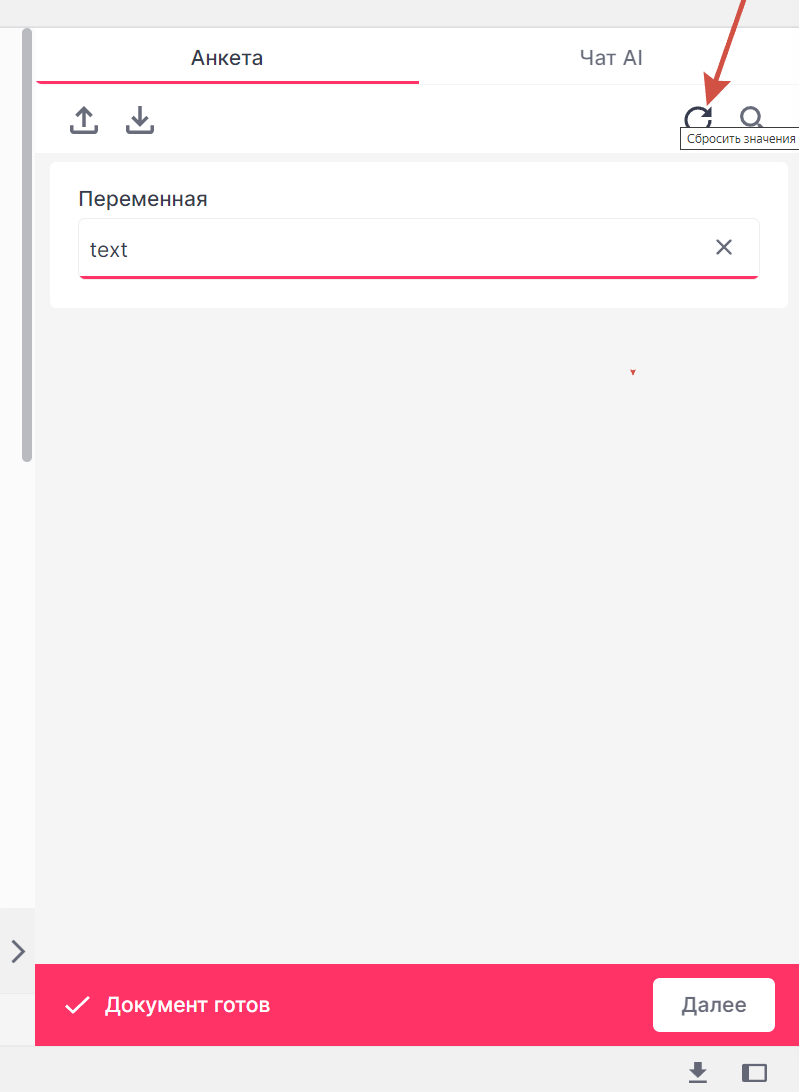Click the small red triangle marker
The height and width of the screenshot is (1092, 799).
click(633, 373)
